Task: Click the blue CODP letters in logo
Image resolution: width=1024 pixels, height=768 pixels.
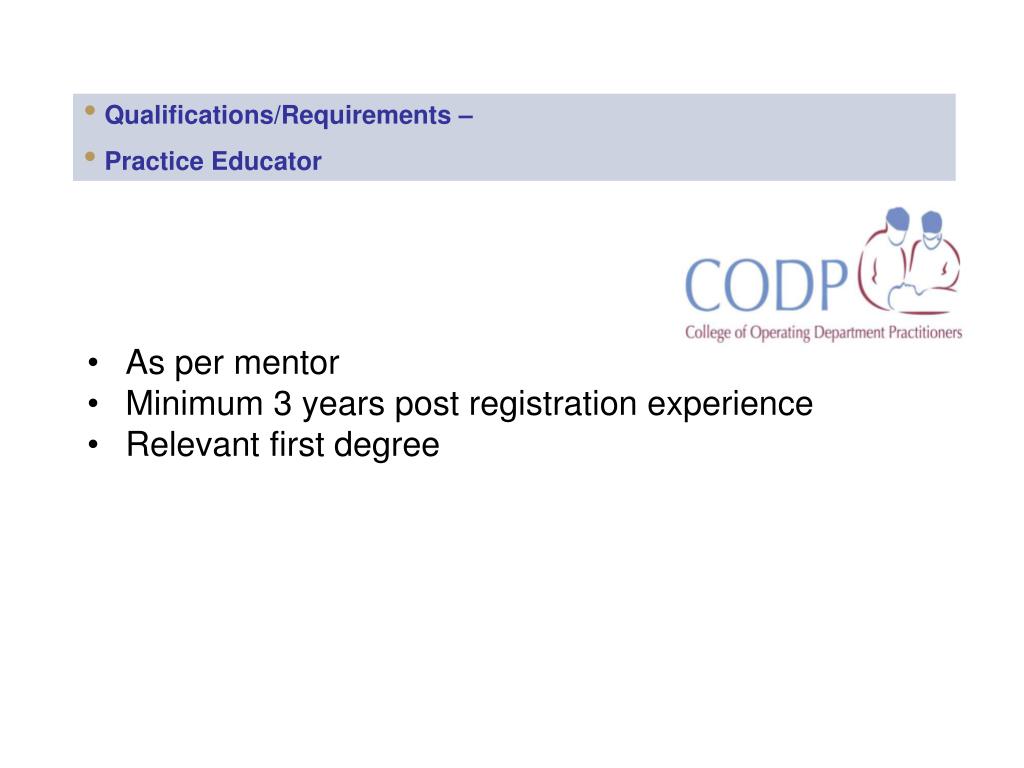Action: point(766,285)
